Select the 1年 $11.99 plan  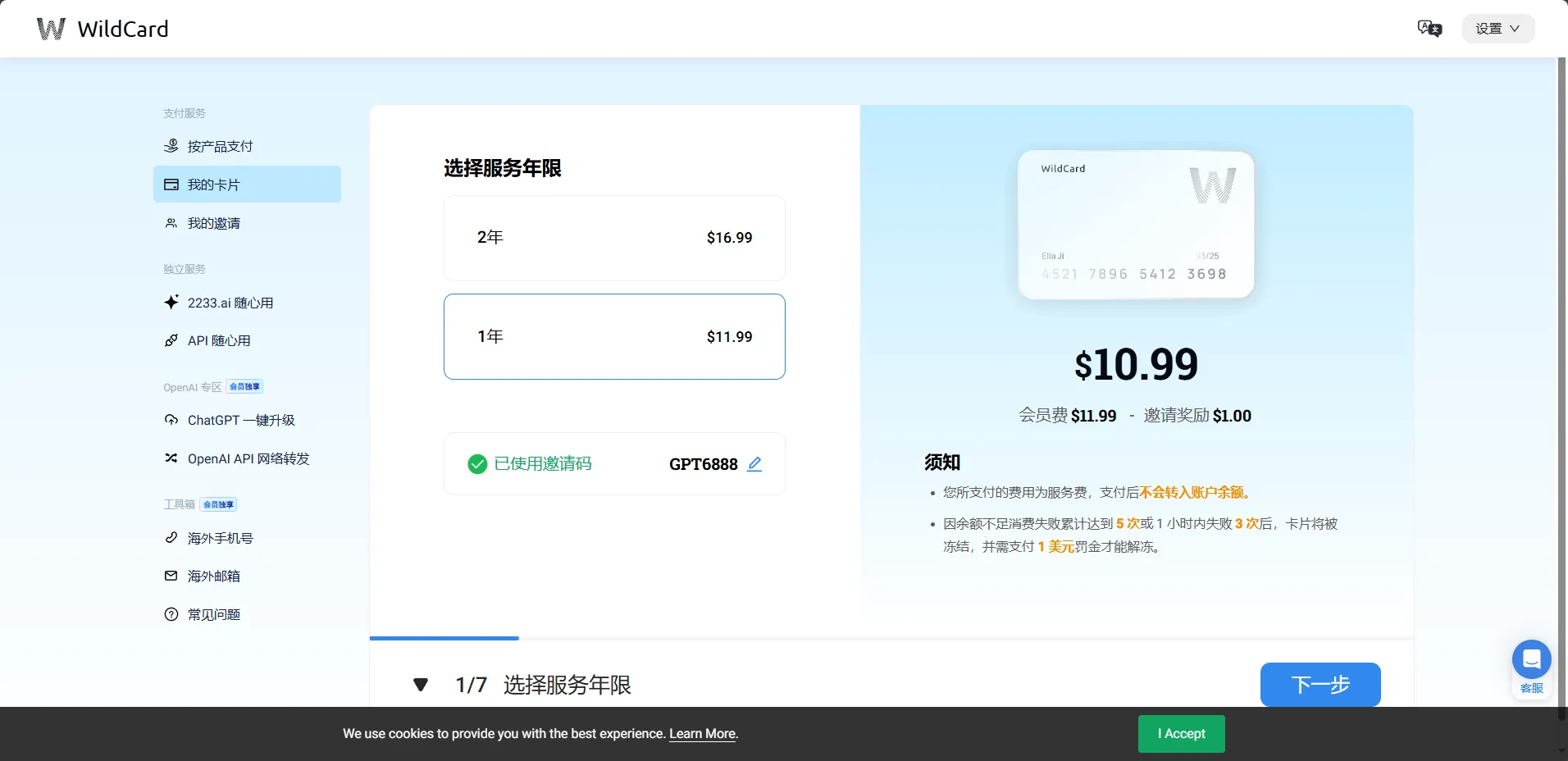pyautogui.click(x=614, y=336)
